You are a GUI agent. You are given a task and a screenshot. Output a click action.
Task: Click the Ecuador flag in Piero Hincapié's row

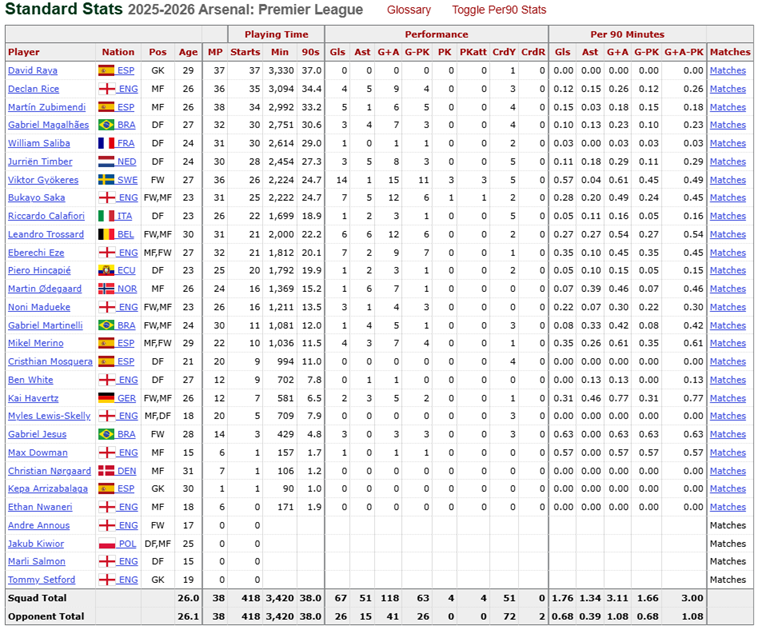106,271
